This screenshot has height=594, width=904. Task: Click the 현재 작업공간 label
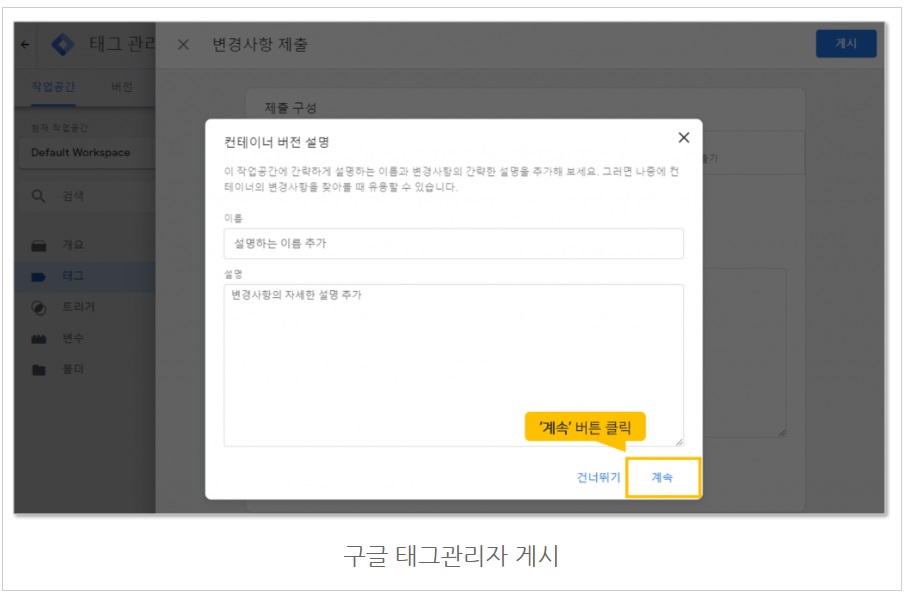(x=59, y=128)
